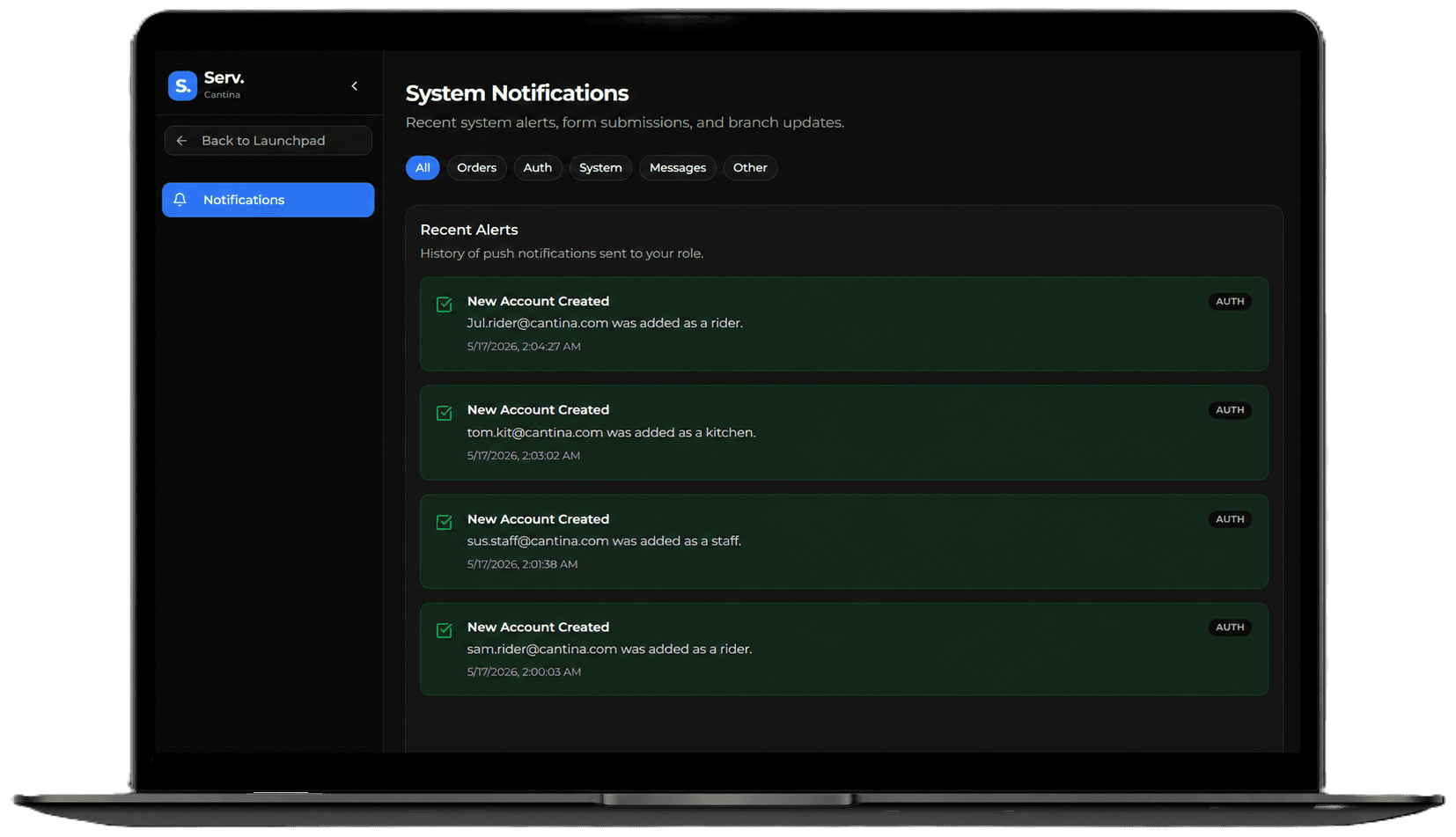
Task: Click the Cantina label under Serv.
Action: tap(222, 95)
